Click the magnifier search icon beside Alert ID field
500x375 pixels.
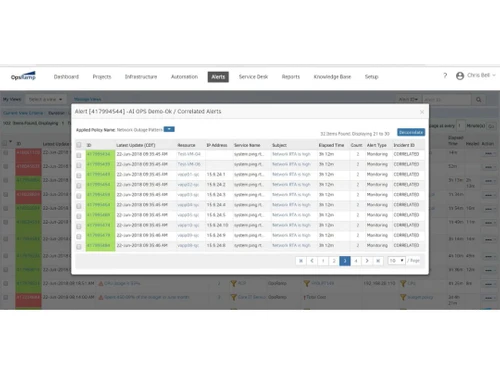tap(478, 100)
